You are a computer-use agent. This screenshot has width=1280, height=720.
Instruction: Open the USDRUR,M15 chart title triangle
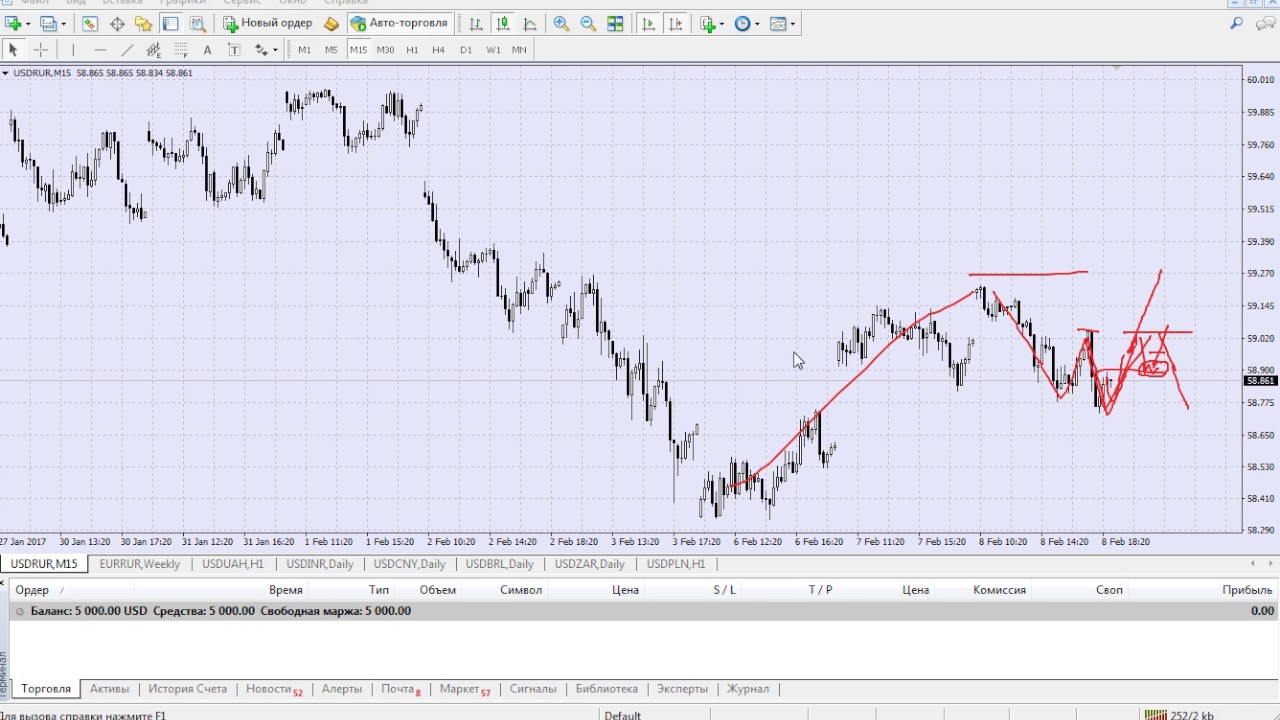pyautogui.click(x=6, y=73)
